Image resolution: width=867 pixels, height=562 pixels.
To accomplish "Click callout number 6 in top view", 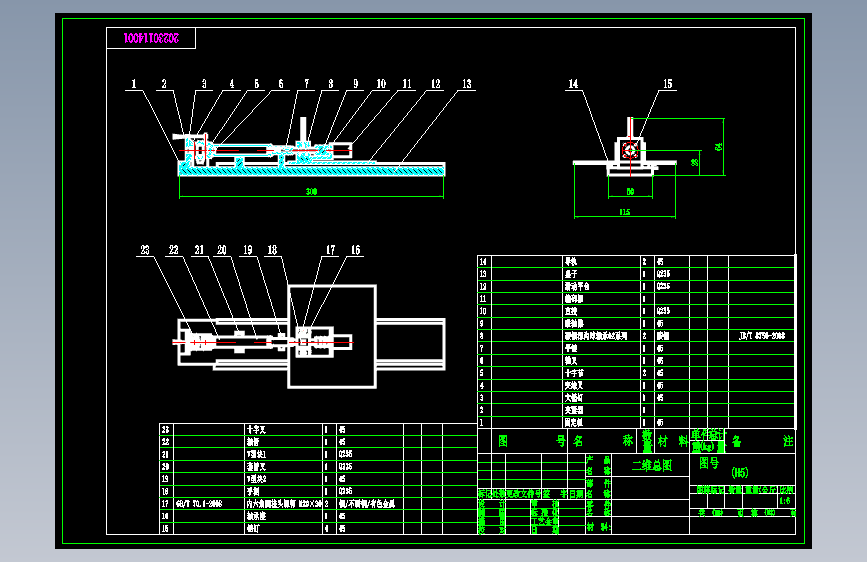I will click(x=281, y=84).
